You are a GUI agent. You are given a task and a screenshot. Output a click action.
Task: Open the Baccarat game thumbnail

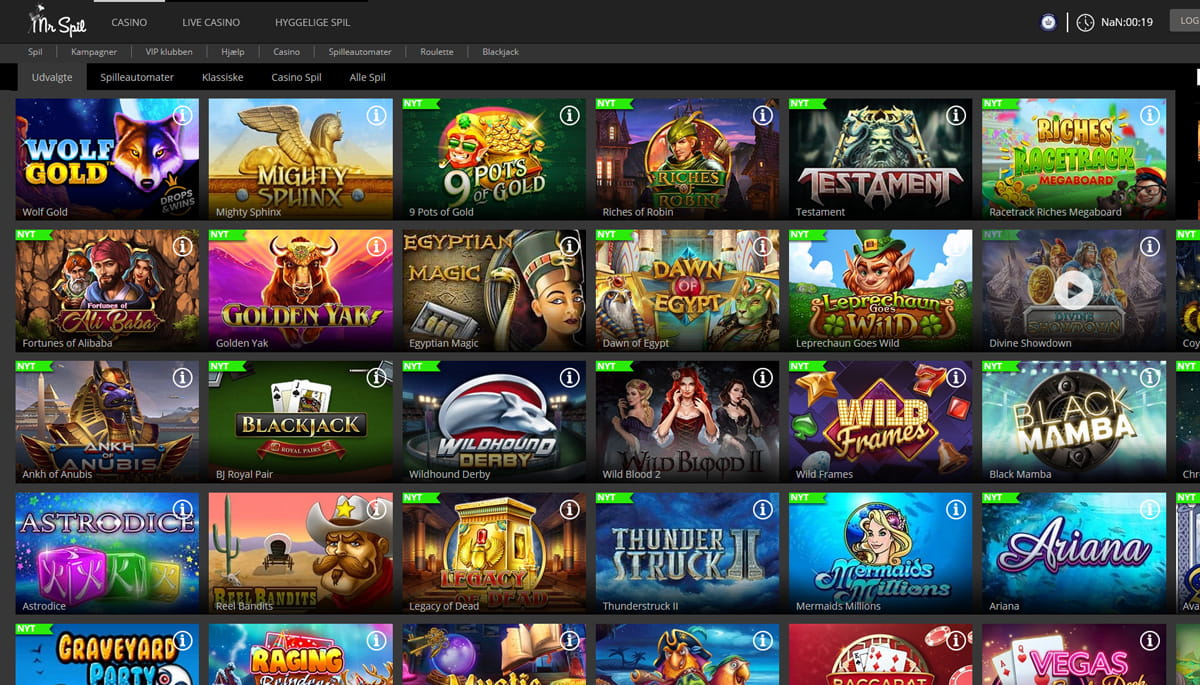[x=880, y=654]
